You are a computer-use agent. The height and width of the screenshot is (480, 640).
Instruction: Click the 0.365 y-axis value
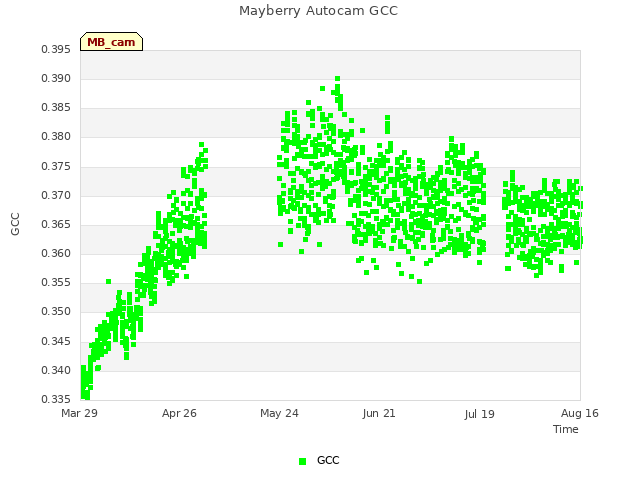click(56, 224)
